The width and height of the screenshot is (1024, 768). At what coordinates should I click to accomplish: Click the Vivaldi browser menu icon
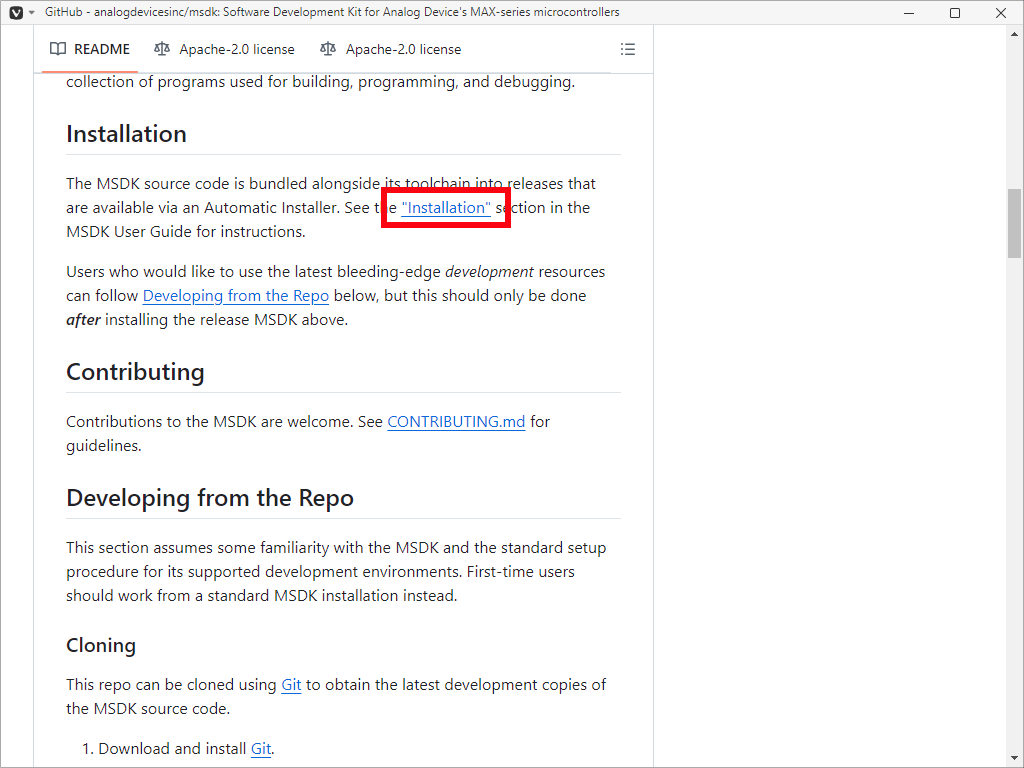click(16, 12)
